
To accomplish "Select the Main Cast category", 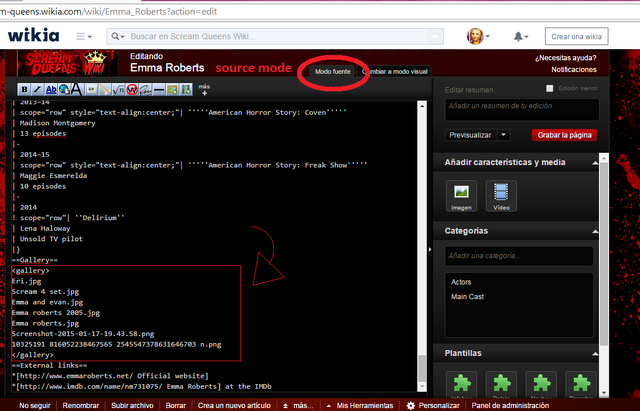I will pyautogui.click(x=467, y=297).
